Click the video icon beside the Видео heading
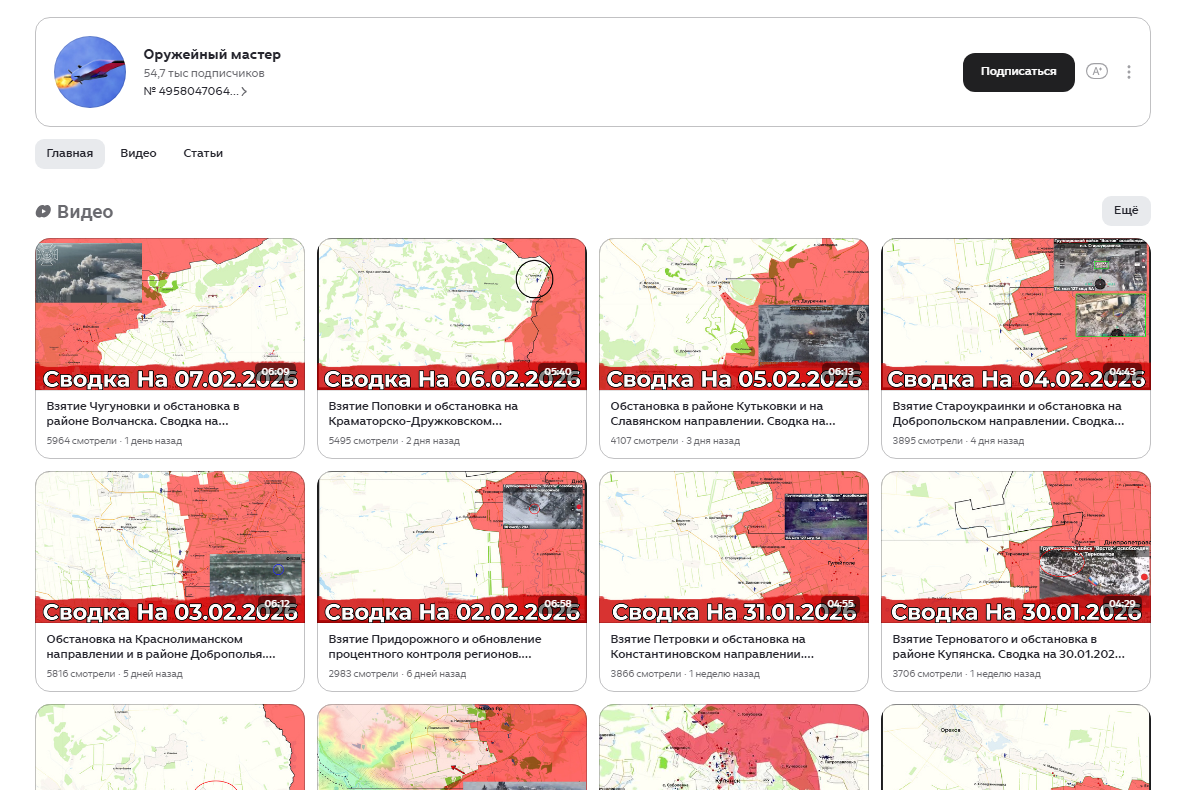This screenshot has width=1188, height=790. (43, 212)
